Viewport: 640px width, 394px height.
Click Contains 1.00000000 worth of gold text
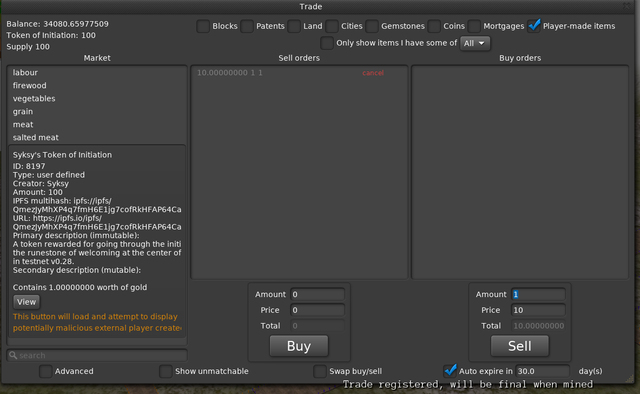80,287
